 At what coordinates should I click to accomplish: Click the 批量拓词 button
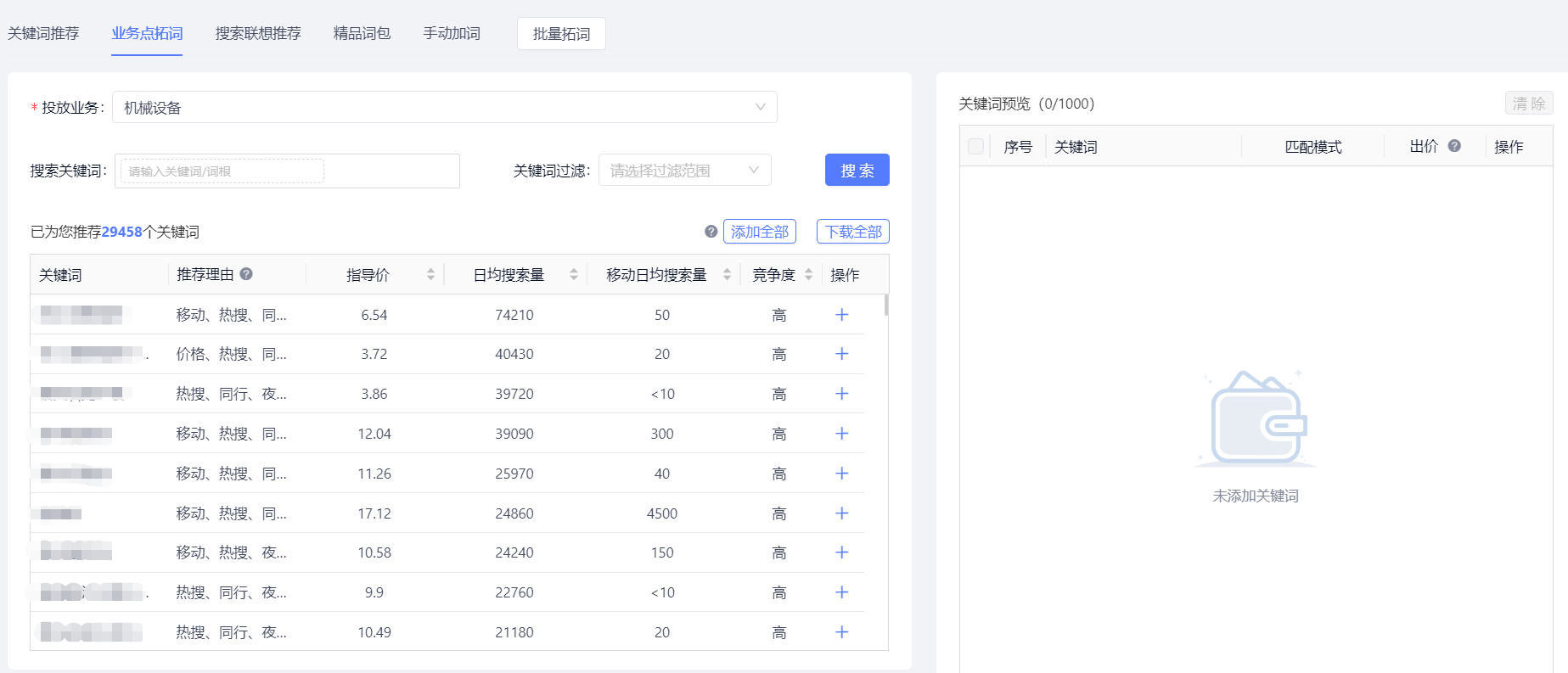tap(561, 34)
